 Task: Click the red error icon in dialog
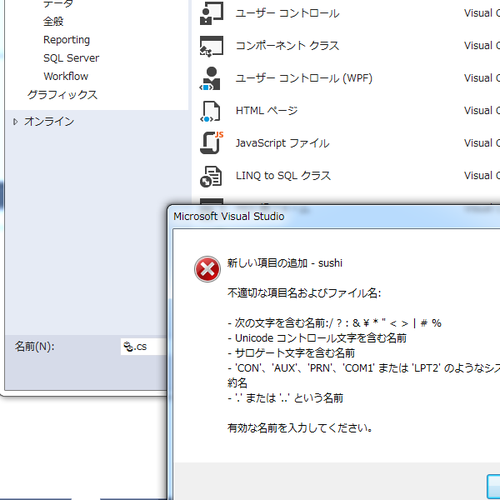coord(207,269)
